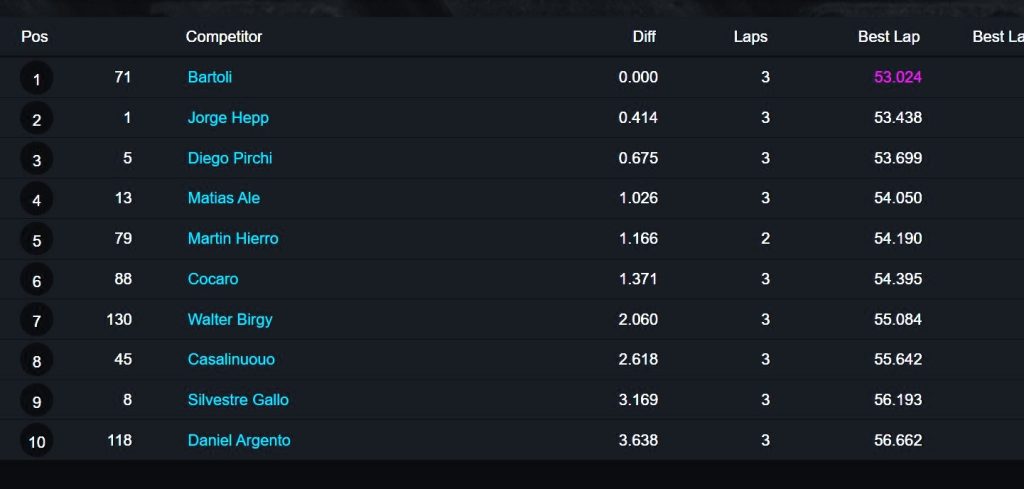This screenshot has height=489, width=1024.
Task: Open Casalinuouo competitor page
Action: (x=231, y=359)
